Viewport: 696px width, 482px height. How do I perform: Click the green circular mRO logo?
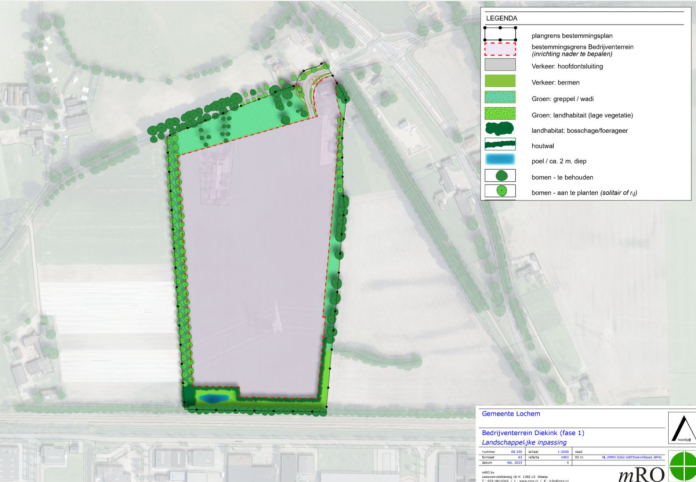click(684, 465)
